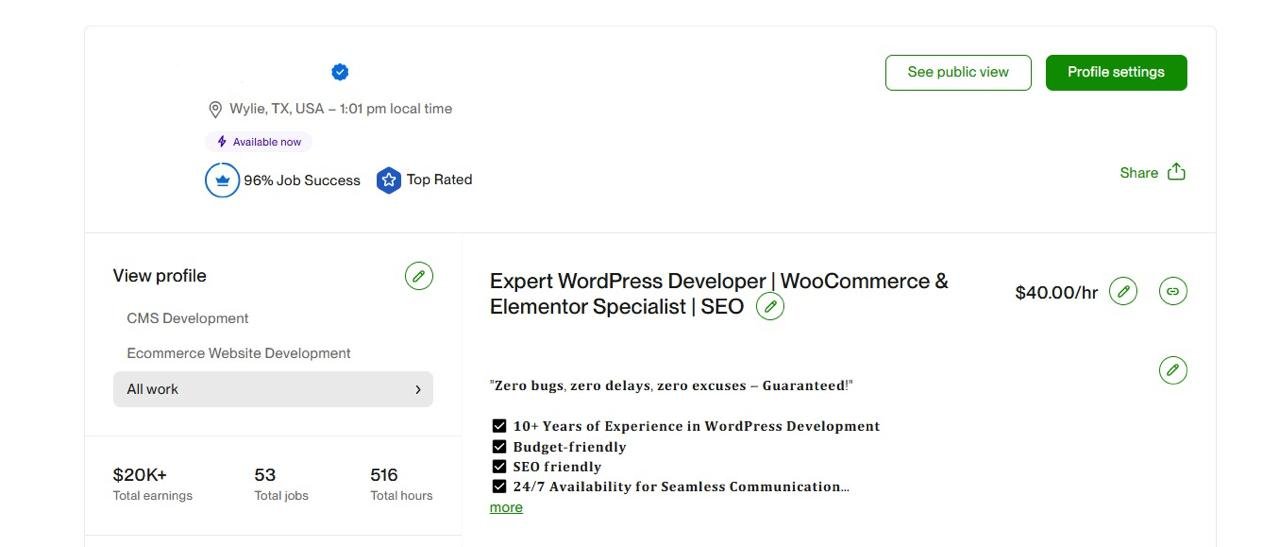Click the lightning bolt Available now badge

point(259,142)
